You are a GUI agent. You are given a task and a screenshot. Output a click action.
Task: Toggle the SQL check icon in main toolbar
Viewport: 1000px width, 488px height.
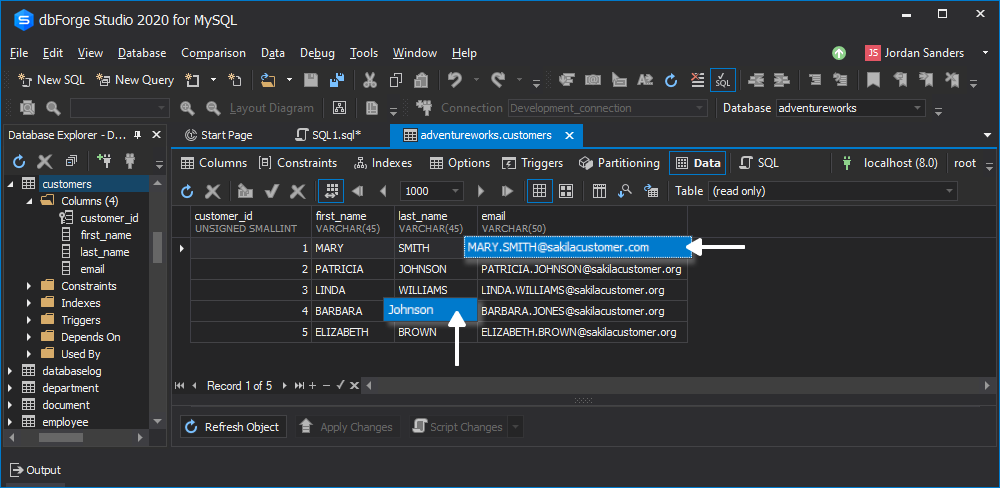pyautogui.click(x=723, y=80)
